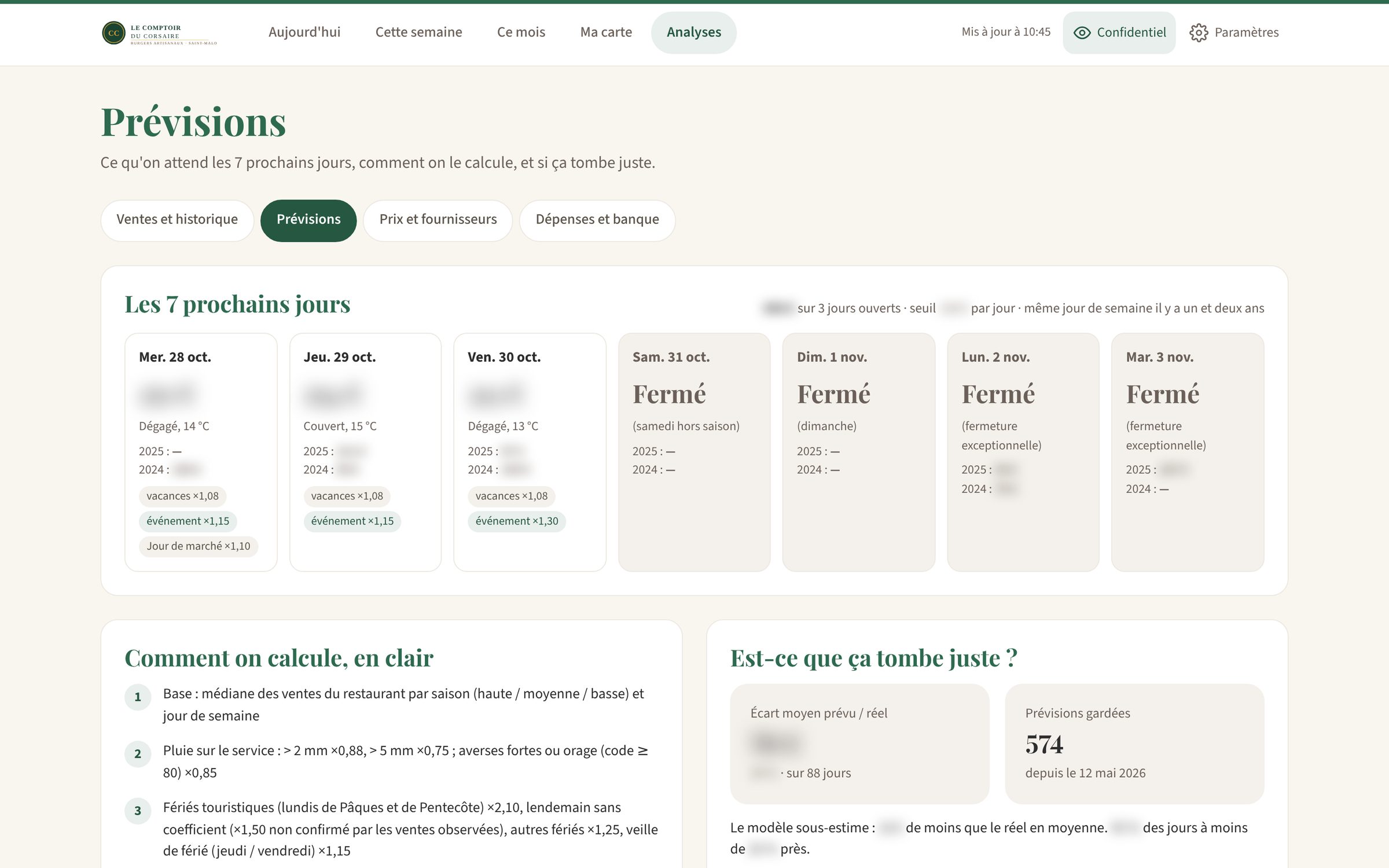Open Ma carte page

click(x=606, y=32)
